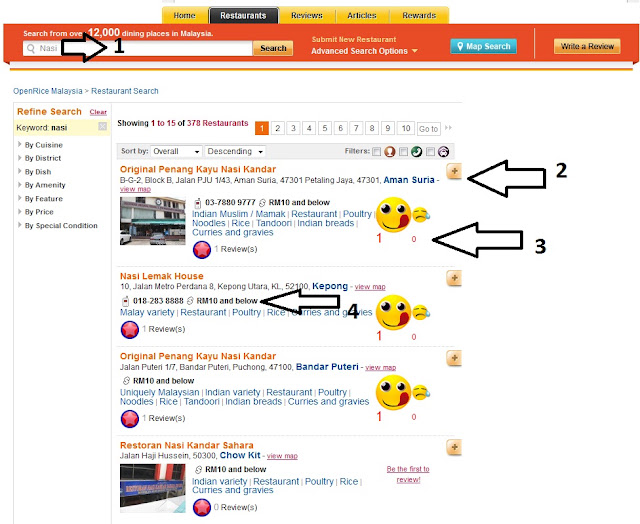Screen dimensions: 640x524
Task: Click the crying face for Bandar Puteri restaurant
Action: pos(421,393)
